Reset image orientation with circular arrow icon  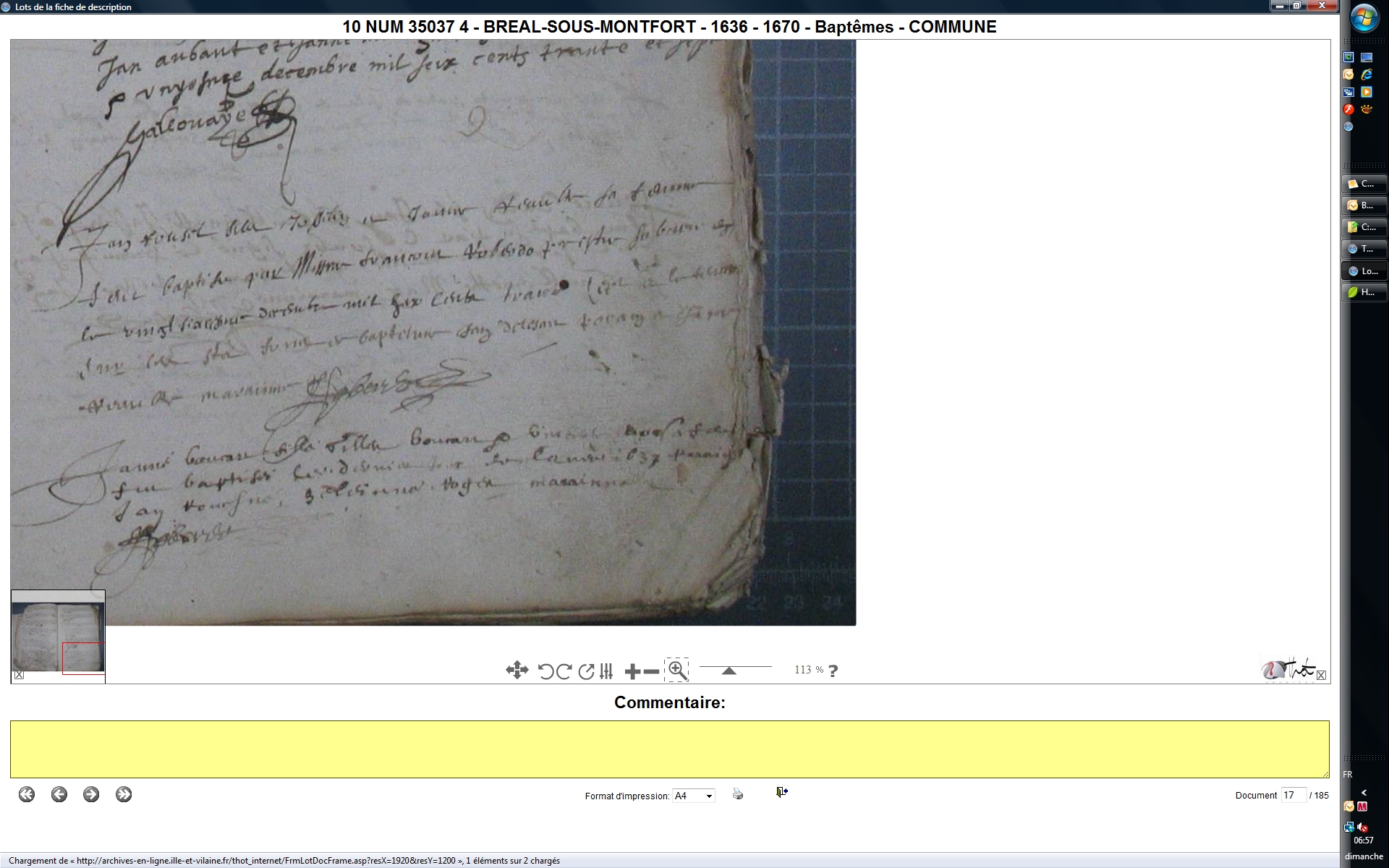pos(586,671)
